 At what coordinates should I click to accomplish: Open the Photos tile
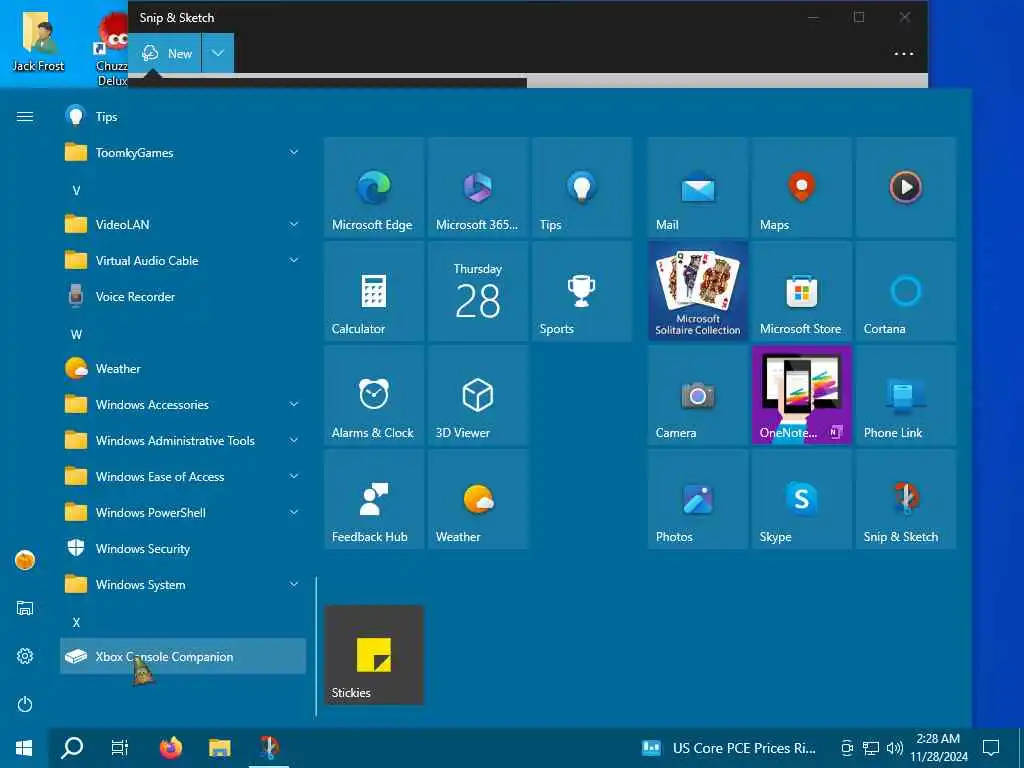pyautogui.click(x=697, y=498)
